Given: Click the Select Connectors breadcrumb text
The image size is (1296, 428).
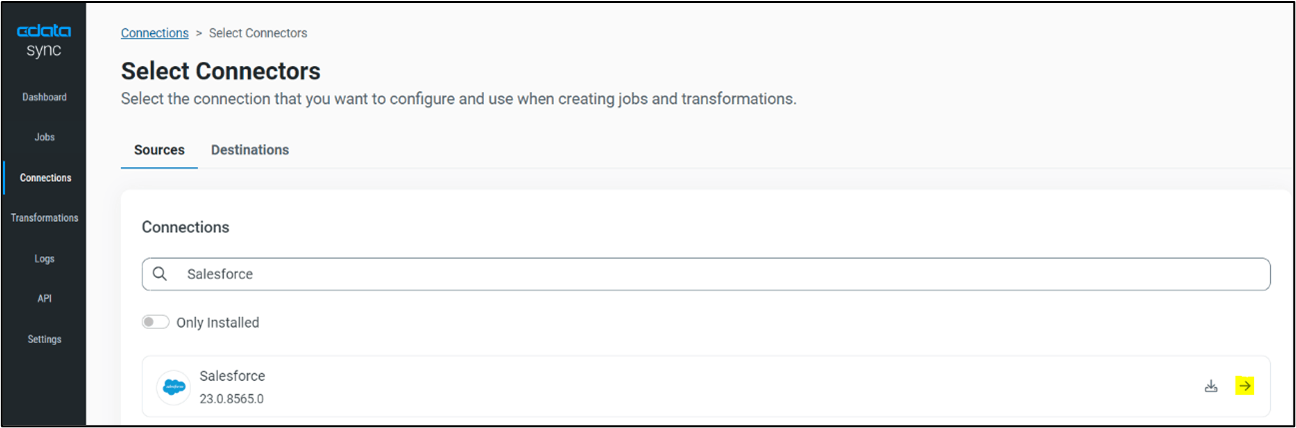Looking at the screenshot, I should click(258, 33).
